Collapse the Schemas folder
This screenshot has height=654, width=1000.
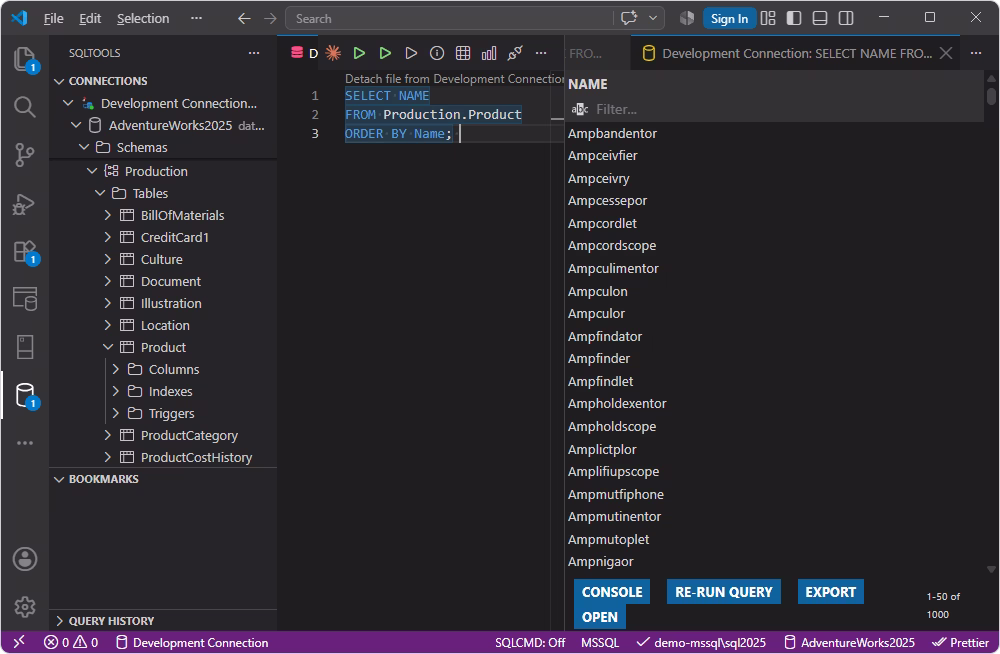[84, 147]
